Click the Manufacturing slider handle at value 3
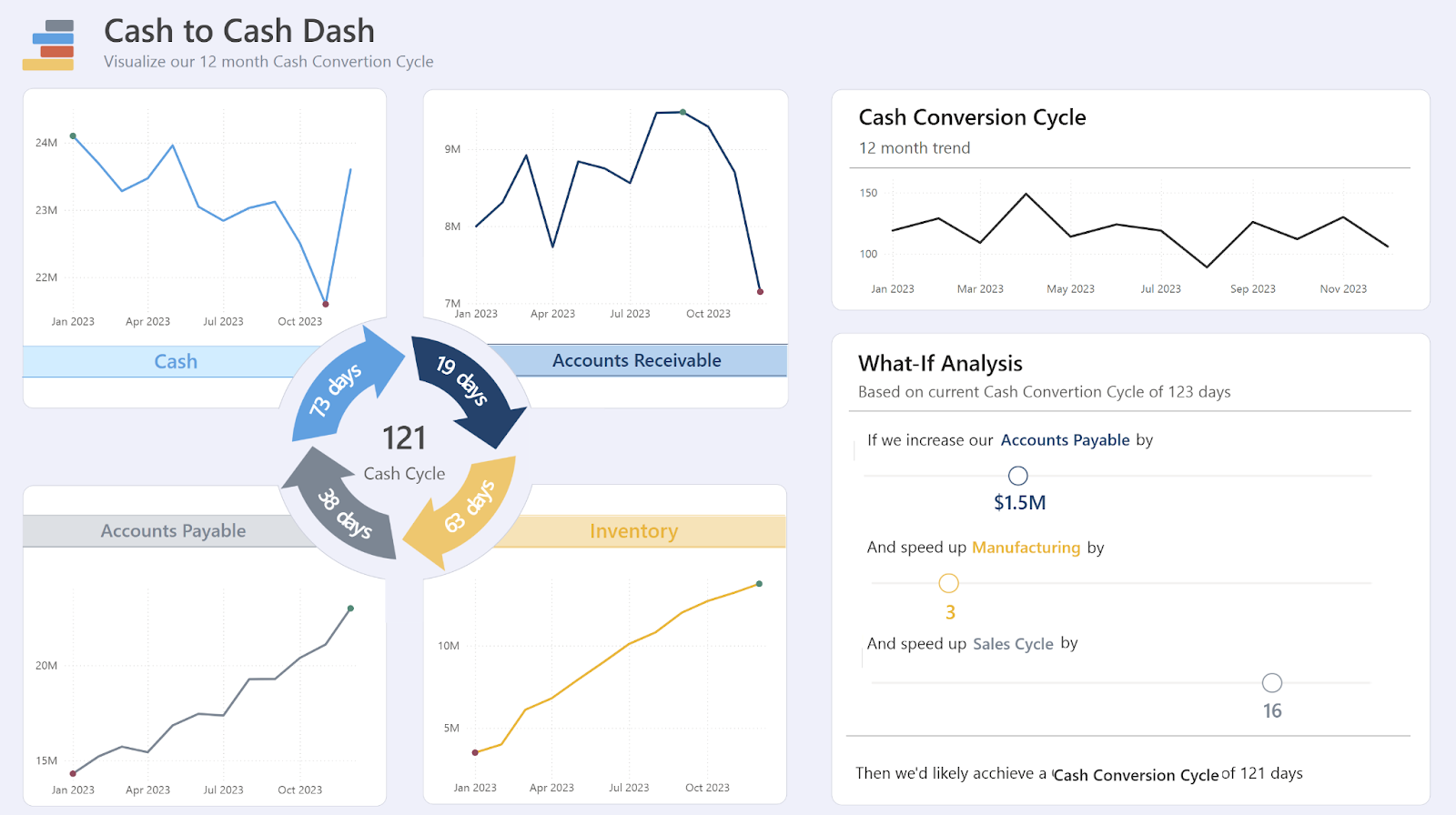Screen dimensions: 1456x815 tap(948, 582)
